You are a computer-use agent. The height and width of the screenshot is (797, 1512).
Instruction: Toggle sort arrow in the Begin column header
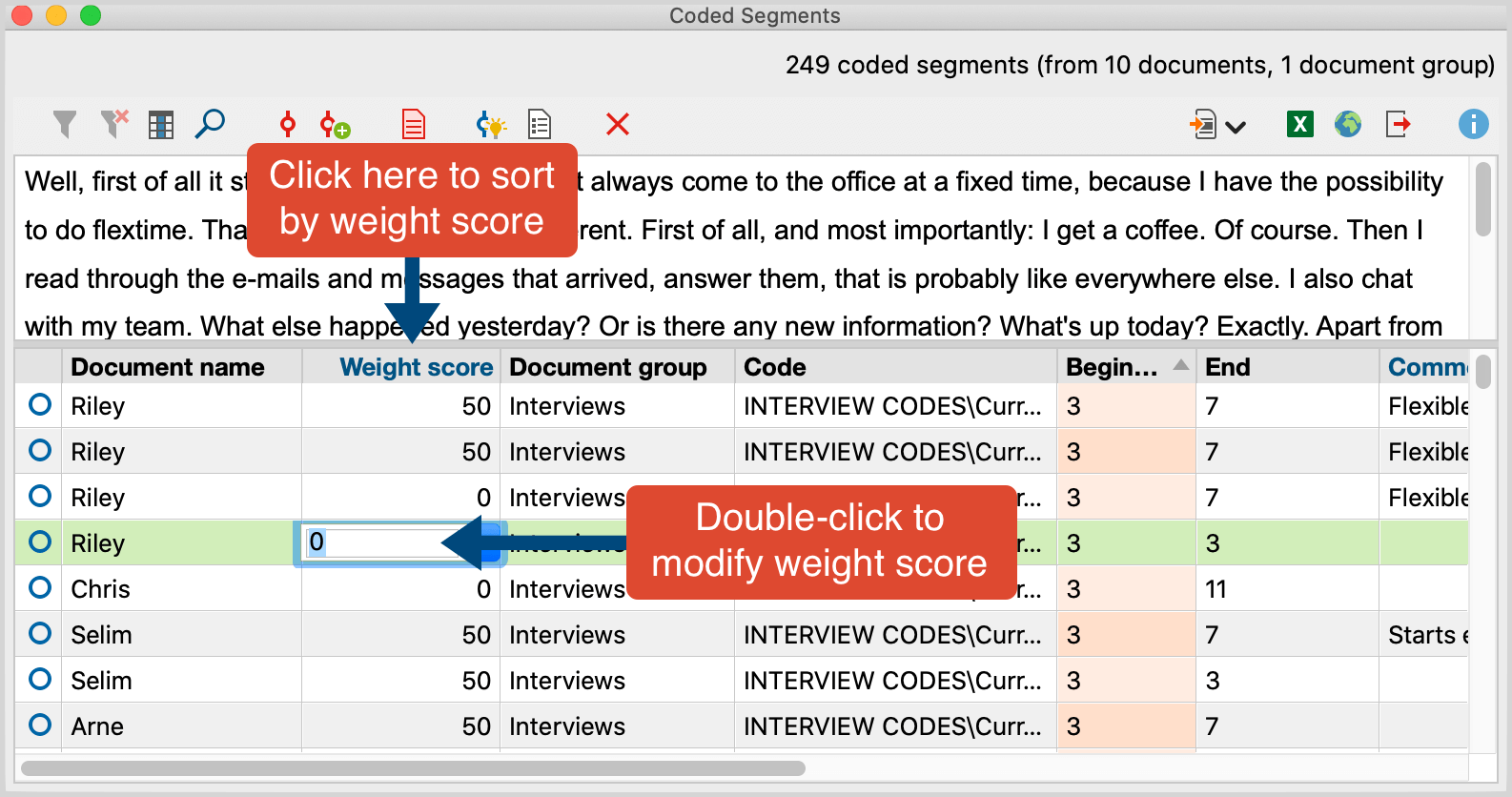1180,366
